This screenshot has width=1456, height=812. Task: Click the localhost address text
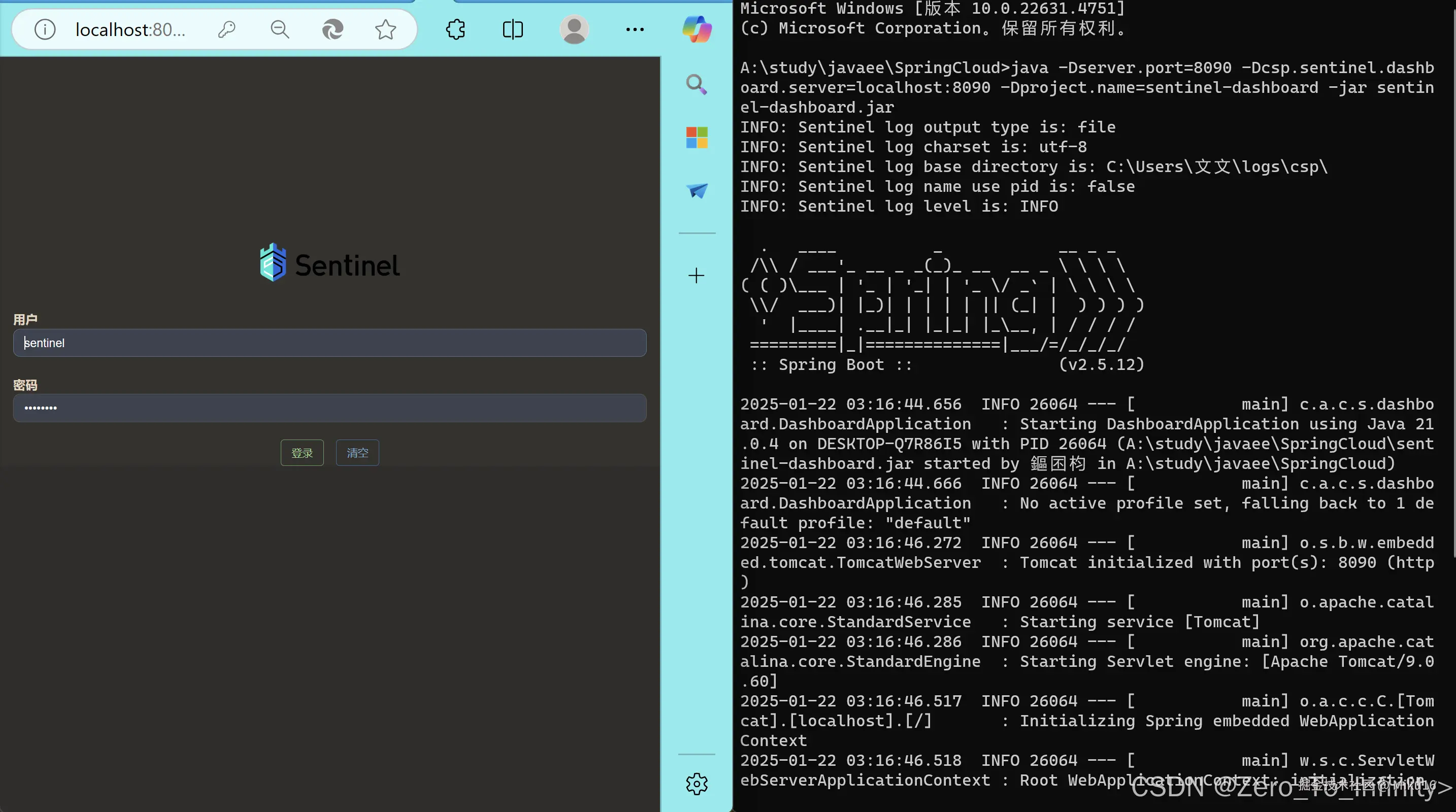pos(130,29)
